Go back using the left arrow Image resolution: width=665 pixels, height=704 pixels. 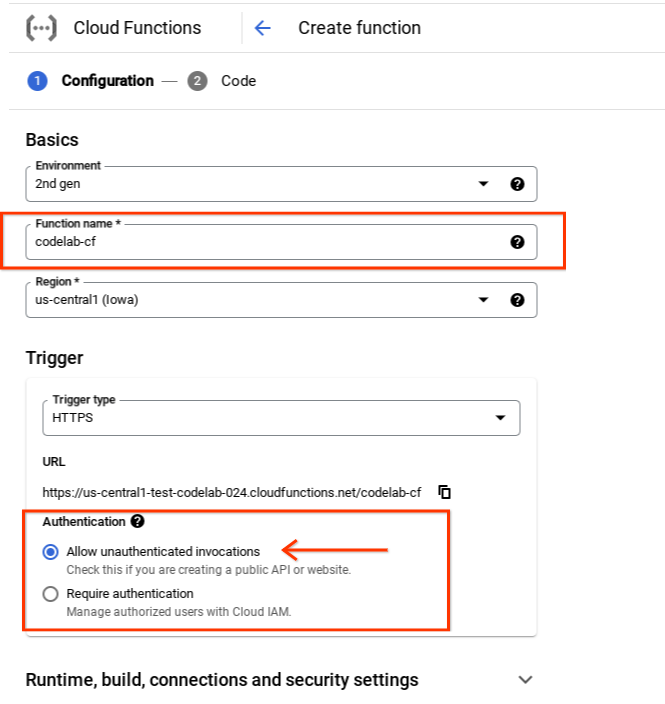263,28
